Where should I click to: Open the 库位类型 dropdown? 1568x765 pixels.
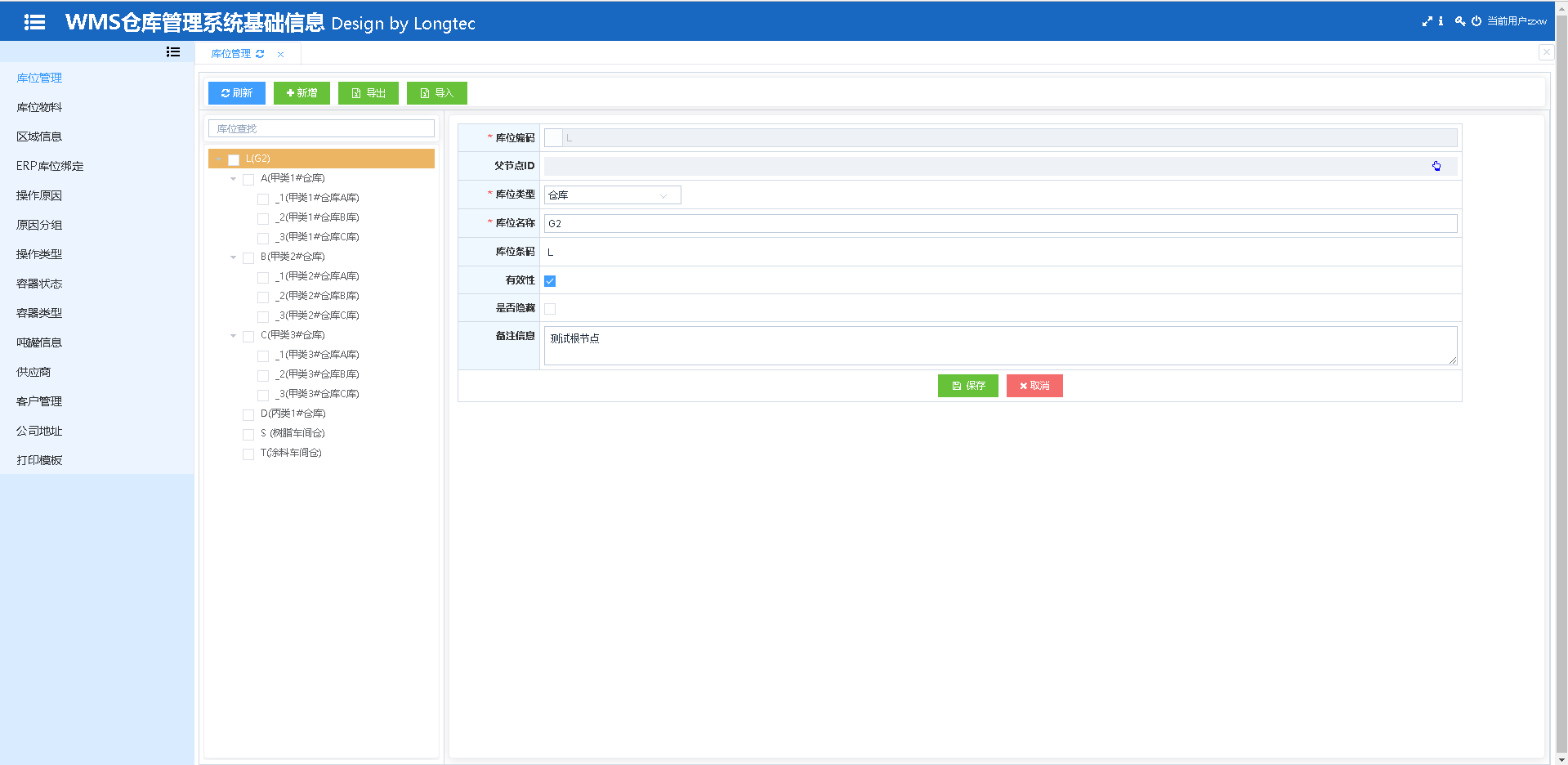click(x=612, y=195)
